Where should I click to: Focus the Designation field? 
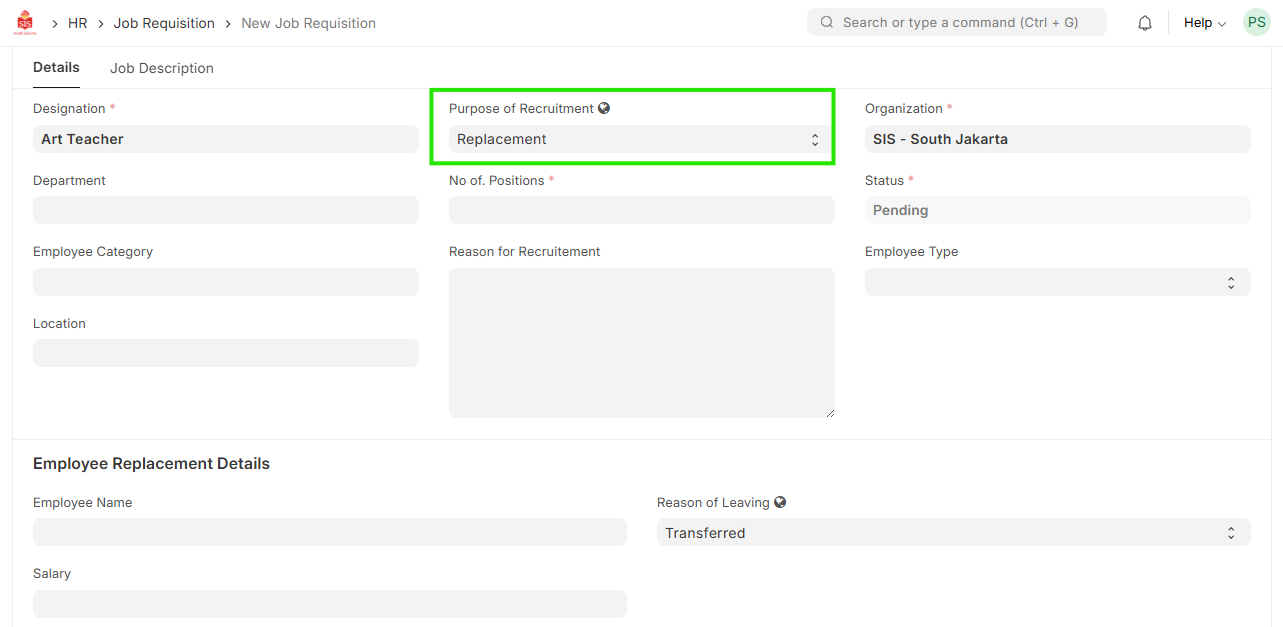tap(225, 139)
